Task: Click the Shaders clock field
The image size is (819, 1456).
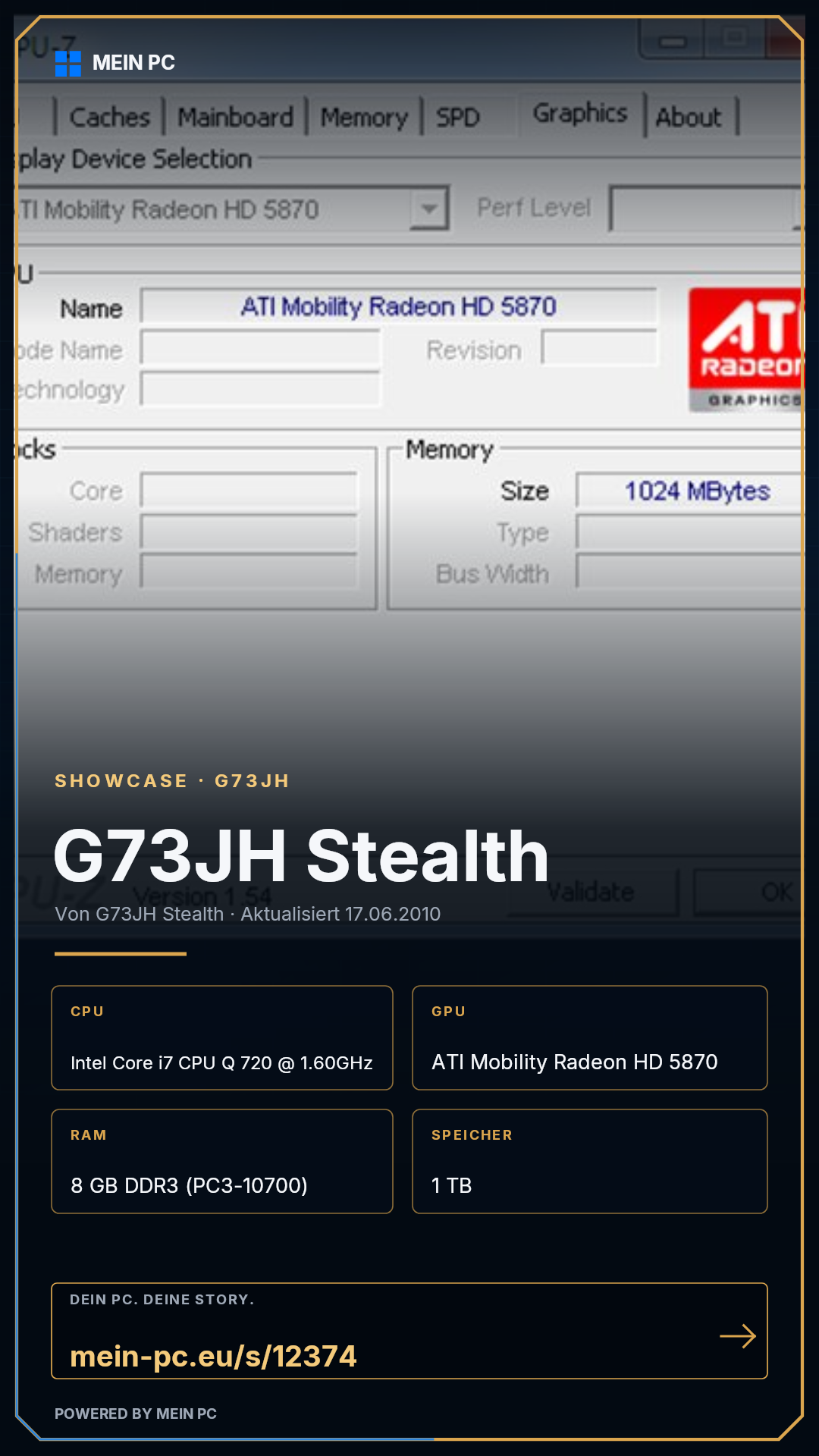Action: coord(249,532)
